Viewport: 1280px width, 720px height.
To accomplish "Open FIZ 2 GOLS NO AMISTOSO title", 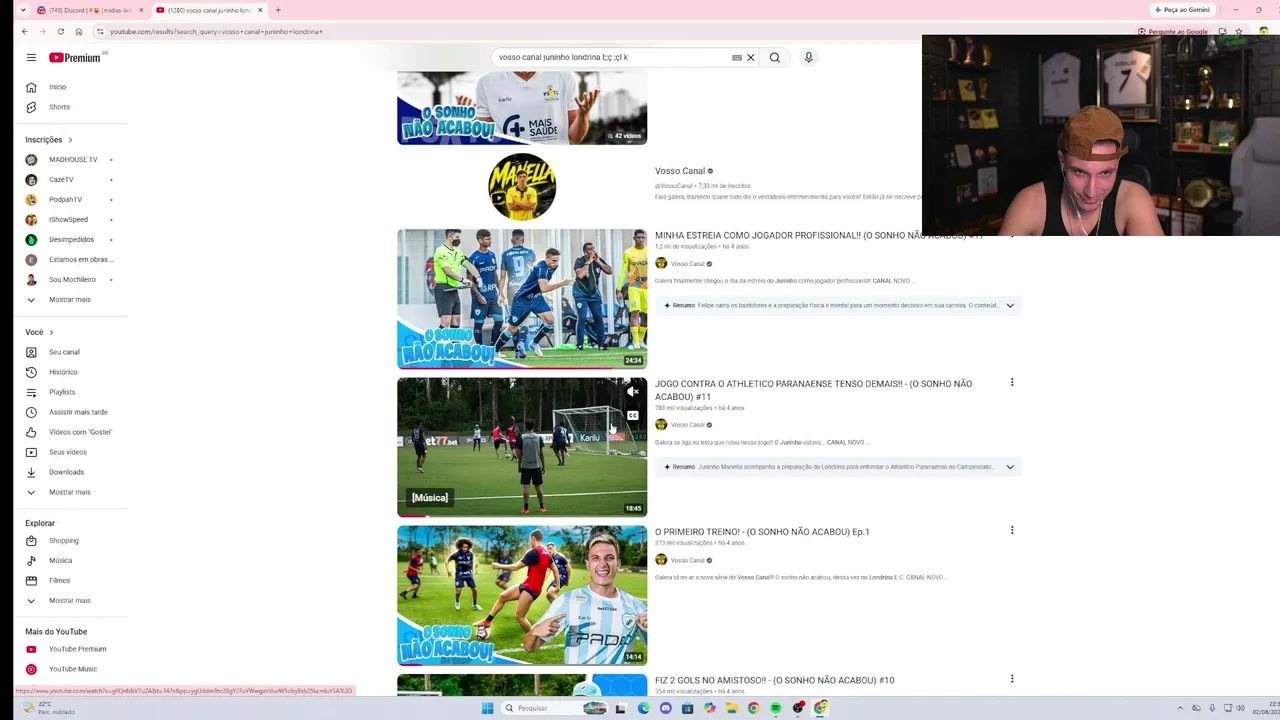I will [774, 680].
